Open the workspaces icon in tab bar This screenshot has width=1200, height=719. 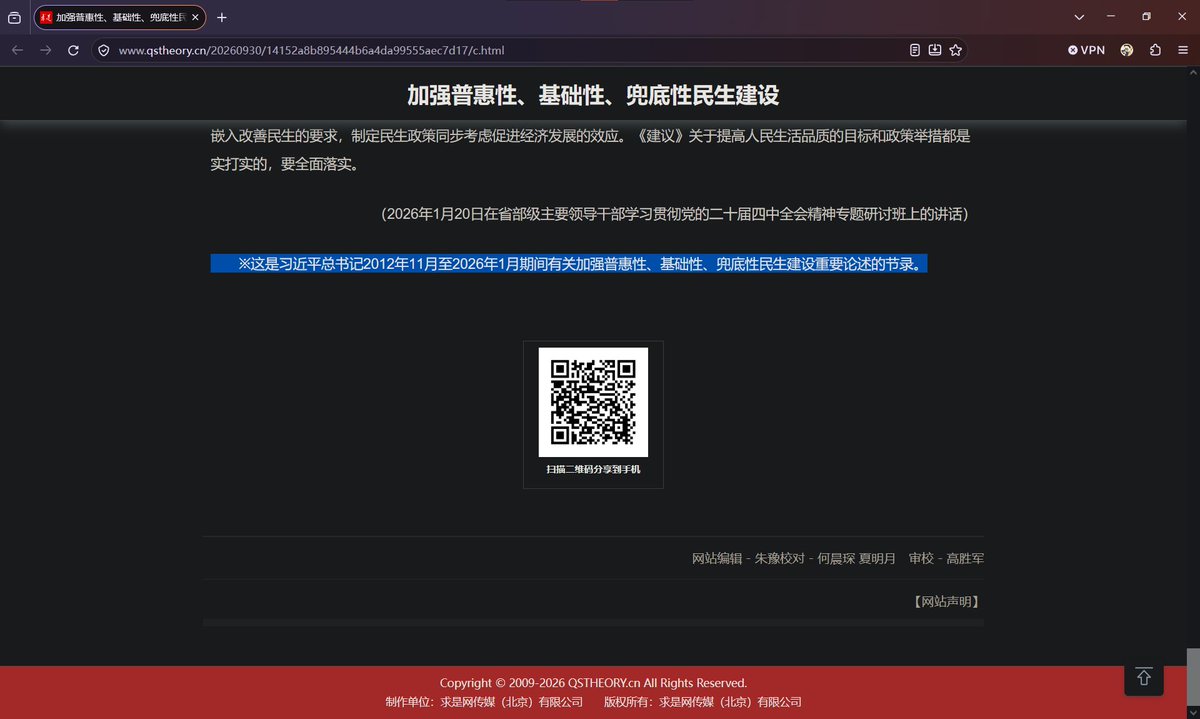[x=14, y=18]
